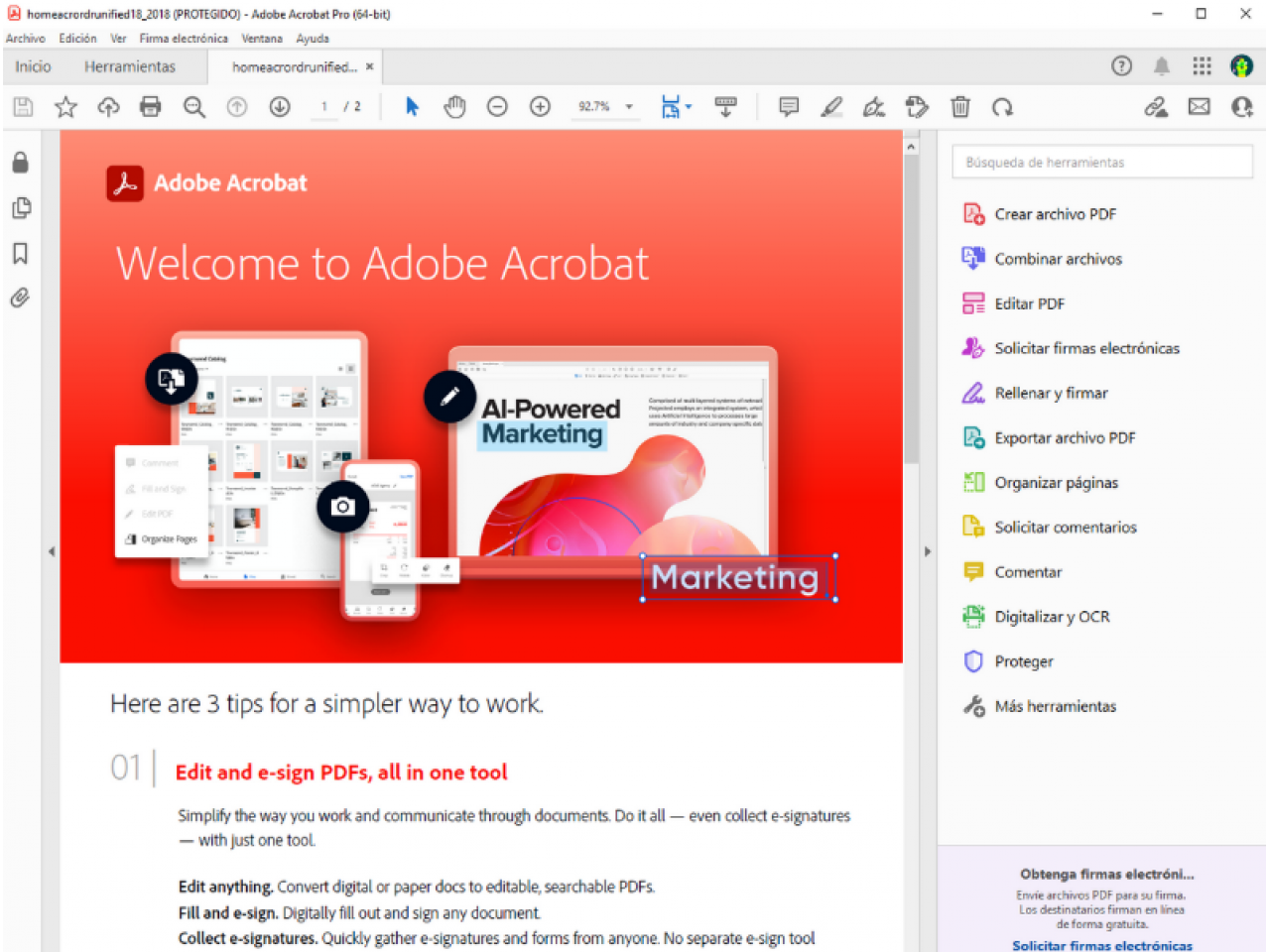Image resolution: width=1270 pixels, height=952 pixels.
Task: Click the share link icon
Action: 1156,106
